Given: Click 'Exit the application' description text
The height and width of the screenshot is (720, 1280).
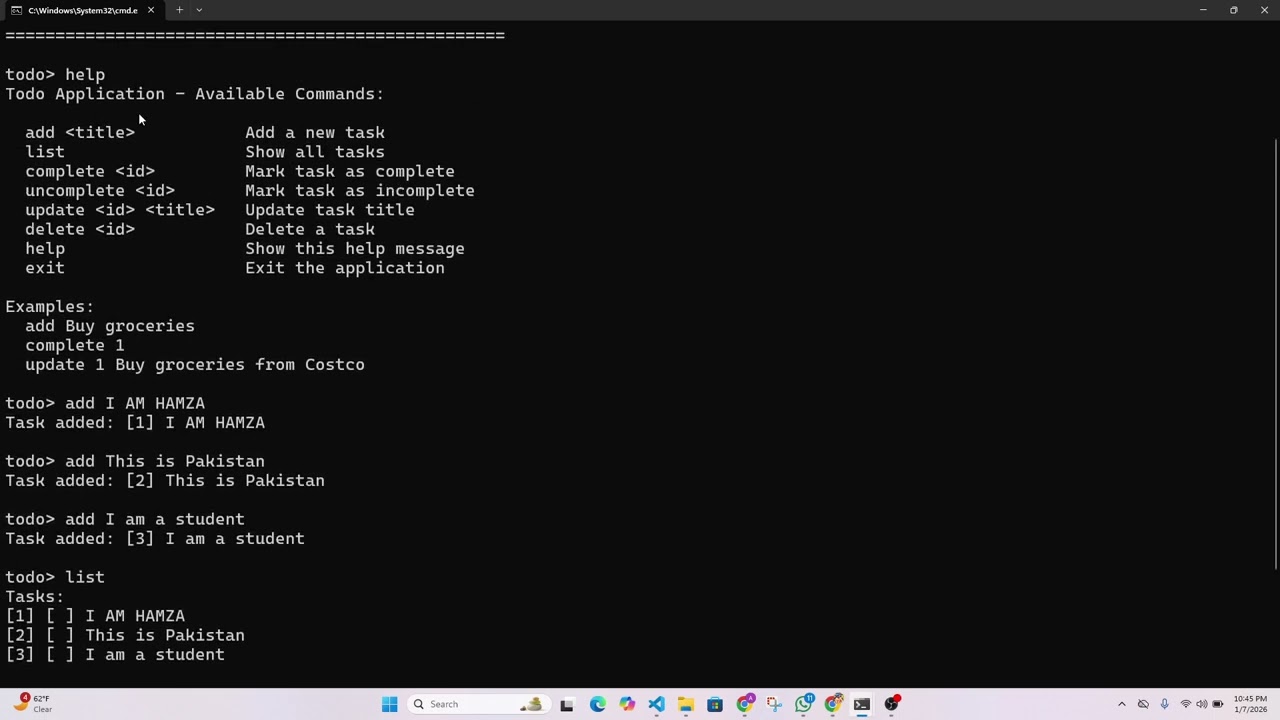Looking at the screenshot, I should 345,268.
